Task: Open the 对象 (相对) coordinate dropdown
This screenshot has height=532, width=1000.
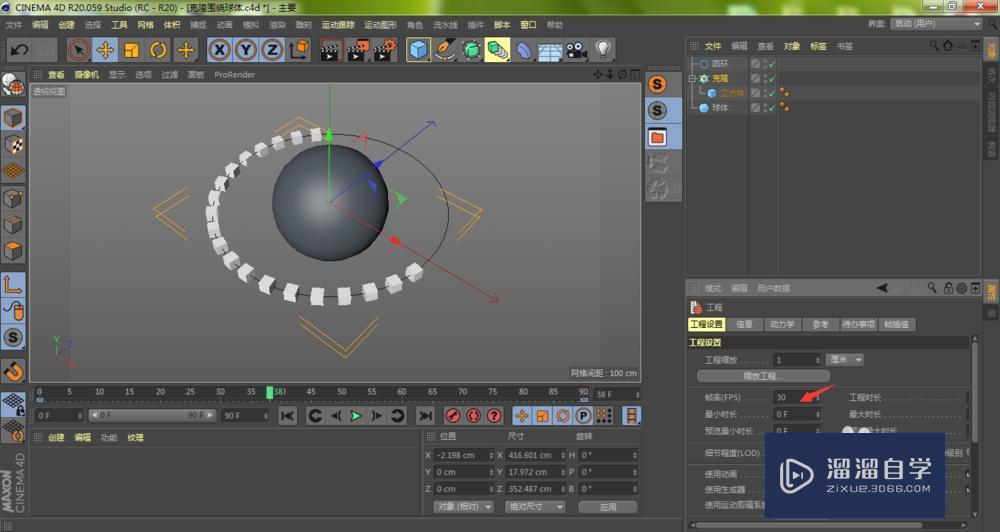Action: pyautogui.click(x=464, y=506)
